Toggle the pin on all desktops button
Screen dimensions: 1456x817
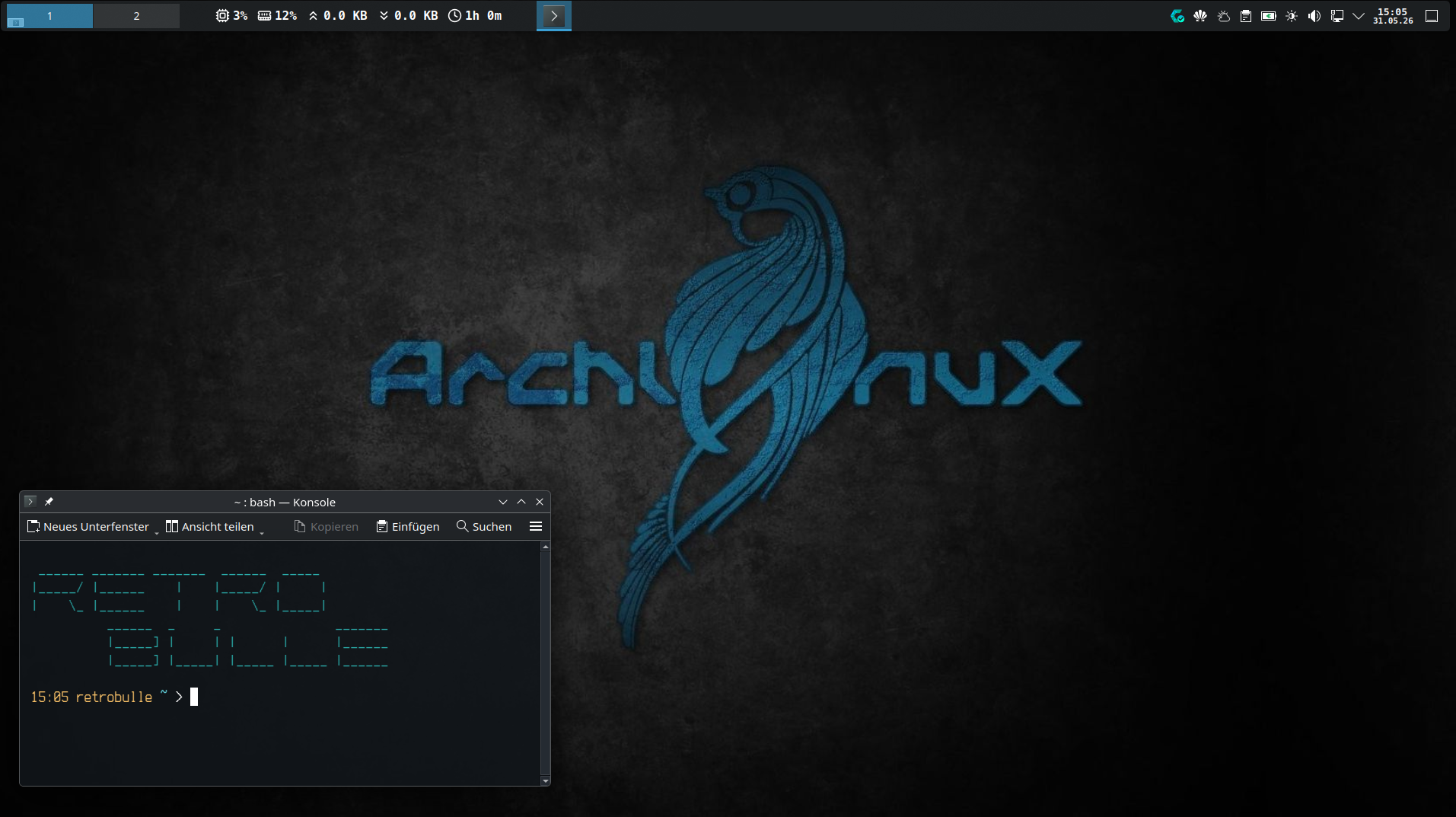pos(49,502)
